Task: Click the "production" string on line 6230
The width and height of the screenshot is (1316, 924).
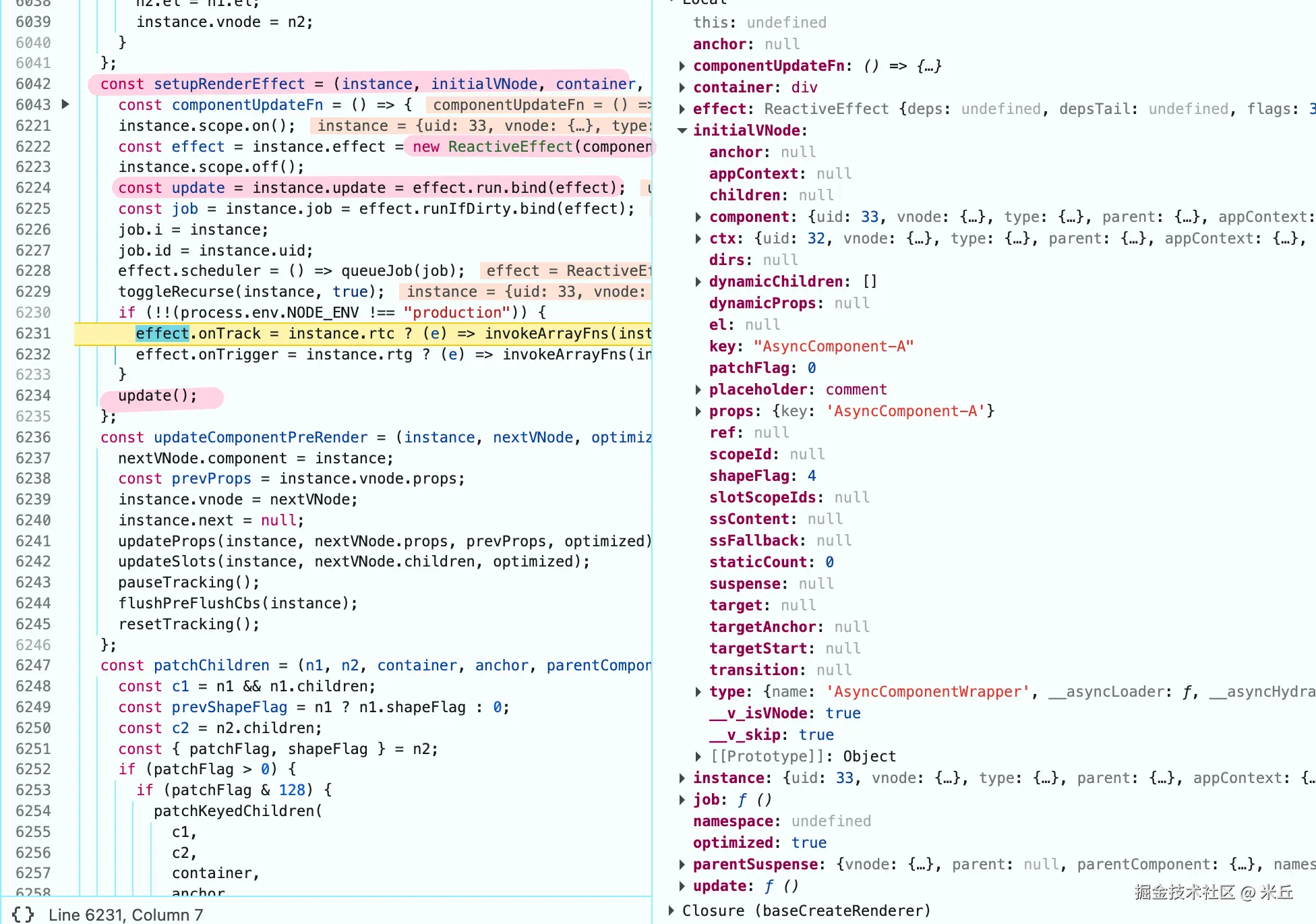Action: (457, 312)
